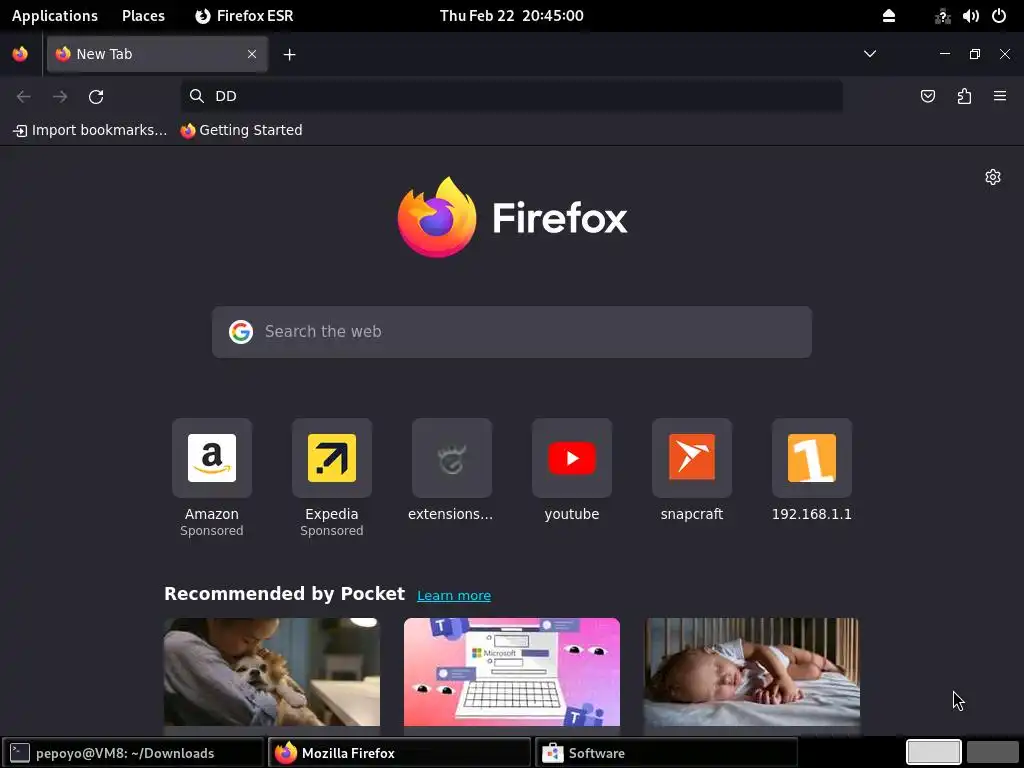Image resolution: width=1024 pixels, height=768 pixels.
Task: Click Import bookmarks in bookmarks toolbar
Action: click(90, 130)
